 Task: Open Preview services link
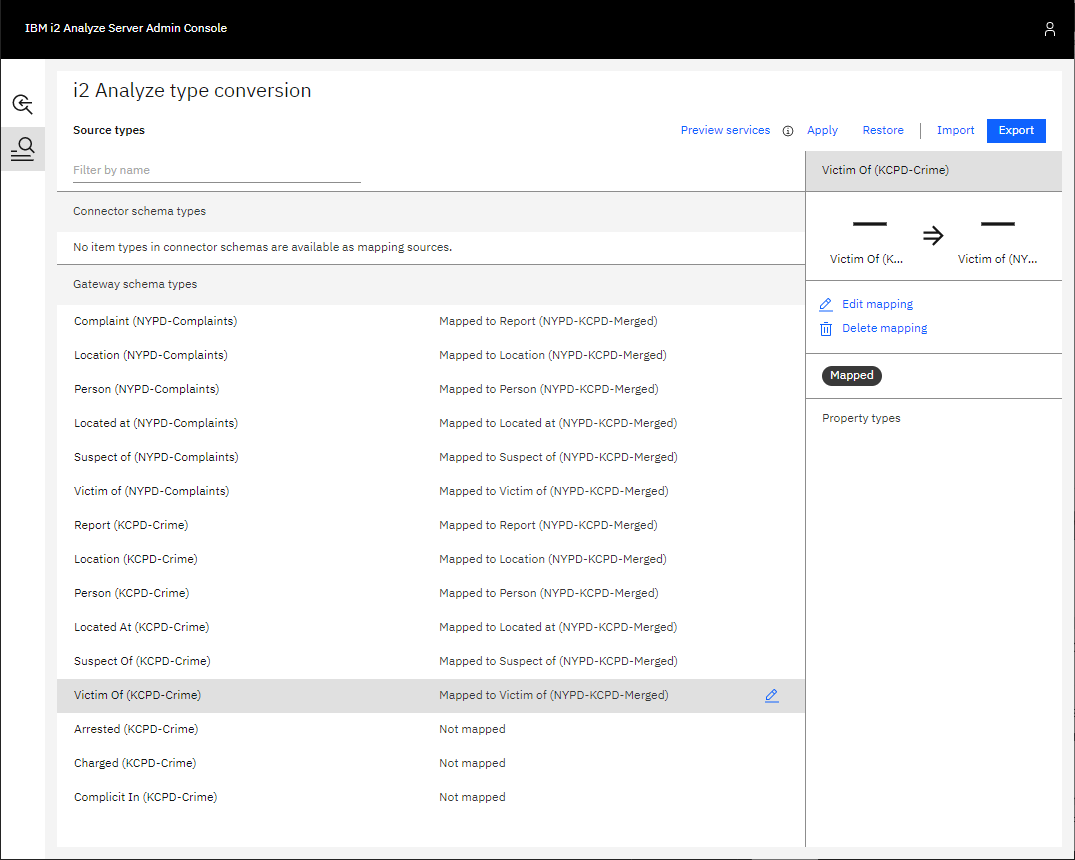(x=725, y=130)
